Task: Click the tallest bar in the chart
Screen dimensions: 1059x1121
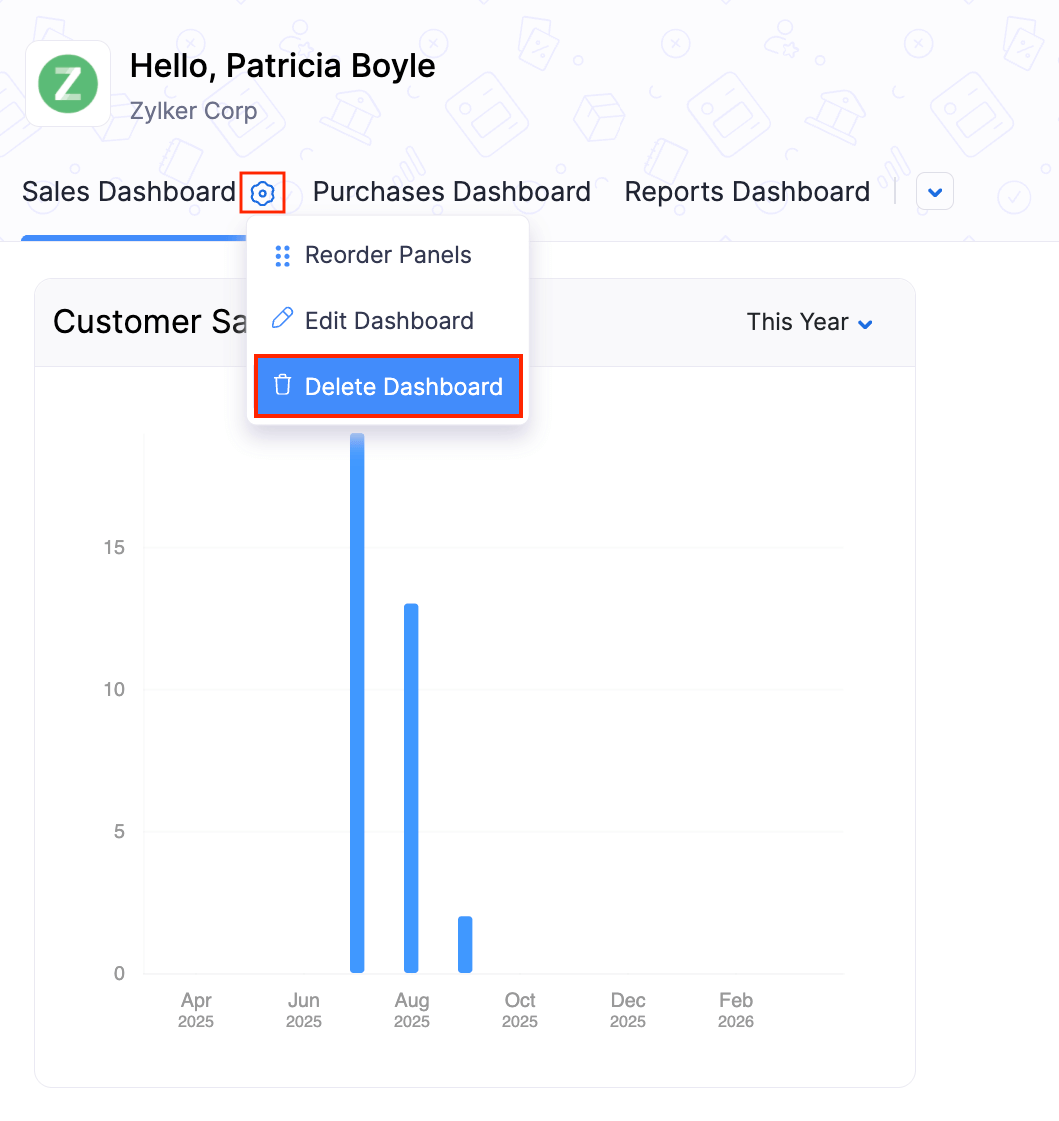Action: click(x=357, y=700)
